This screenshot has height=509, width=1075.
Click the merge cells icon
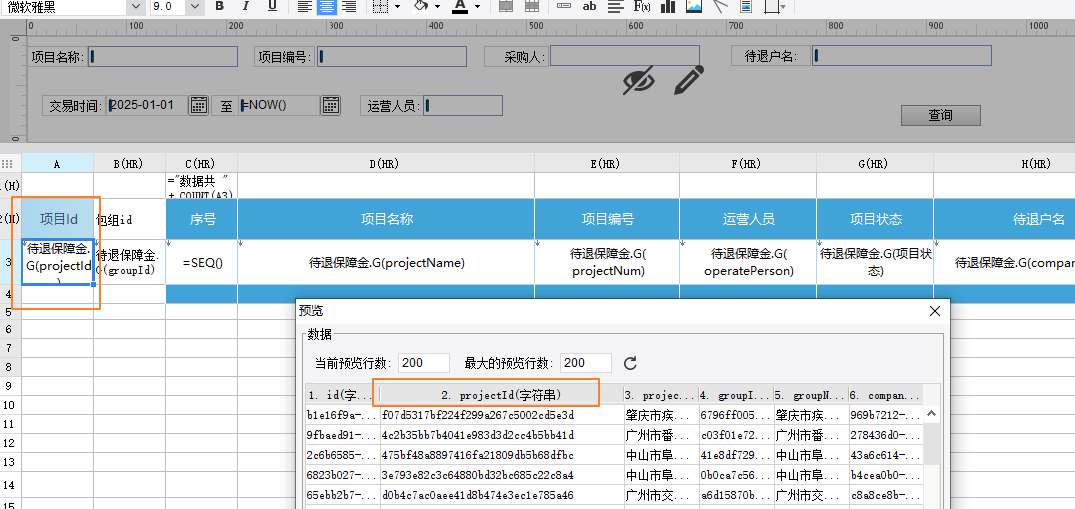506,6
